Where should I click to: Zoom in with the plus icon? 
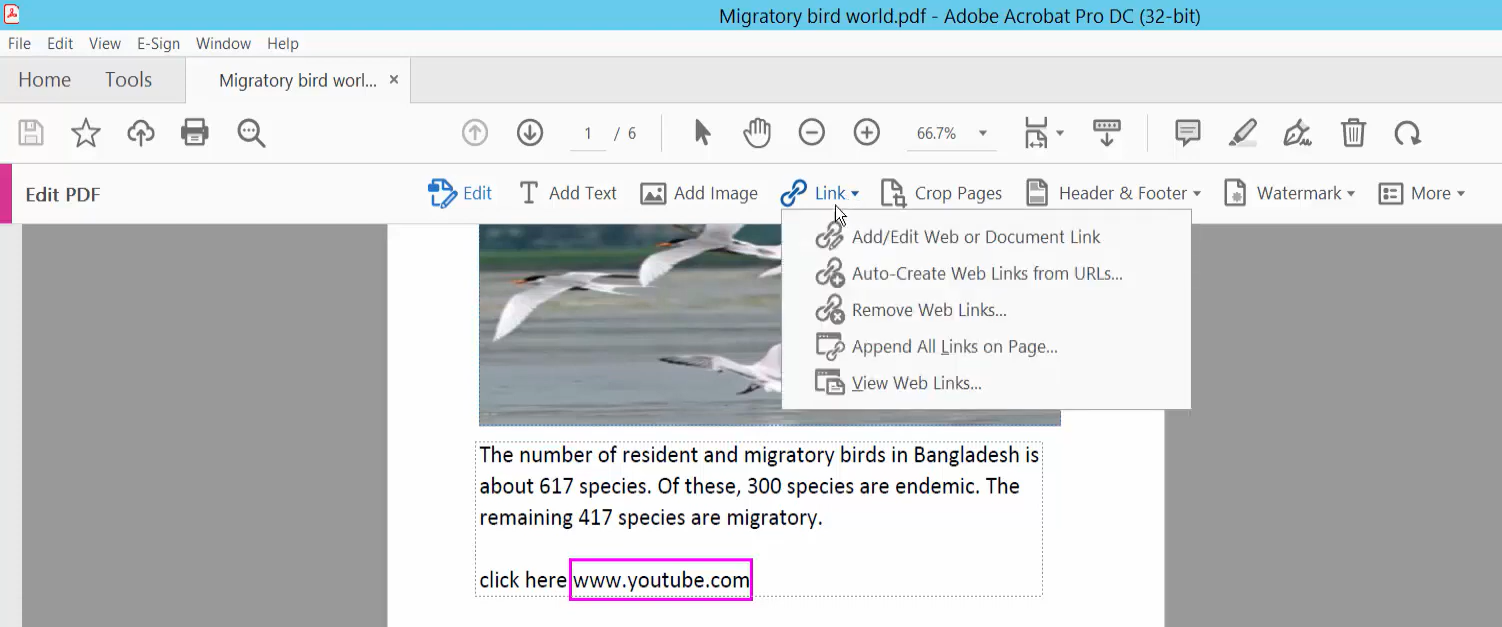[x=867, y=133]
